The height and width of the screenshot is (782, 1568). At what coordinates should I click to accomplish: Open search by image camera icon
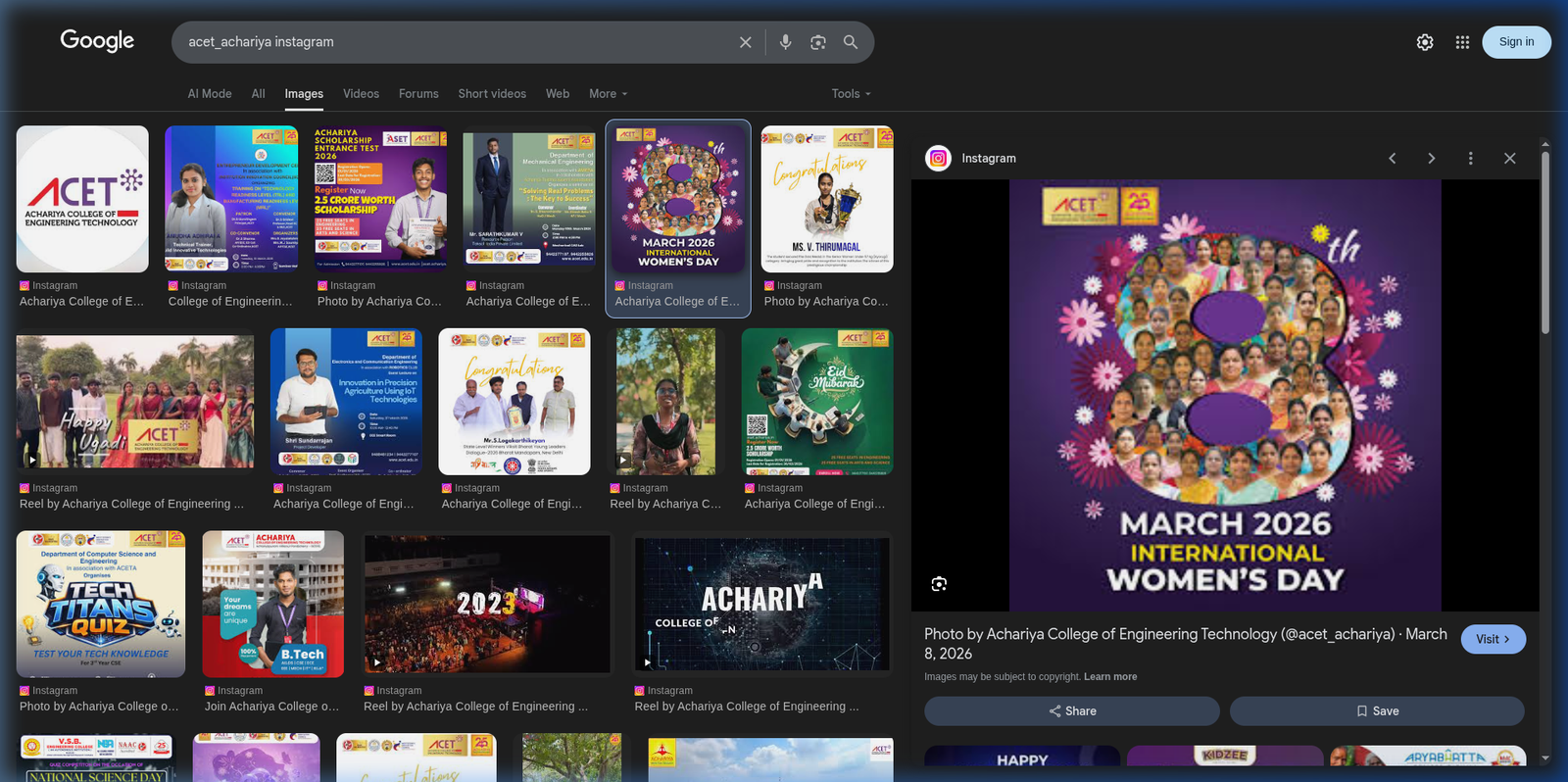818,42
